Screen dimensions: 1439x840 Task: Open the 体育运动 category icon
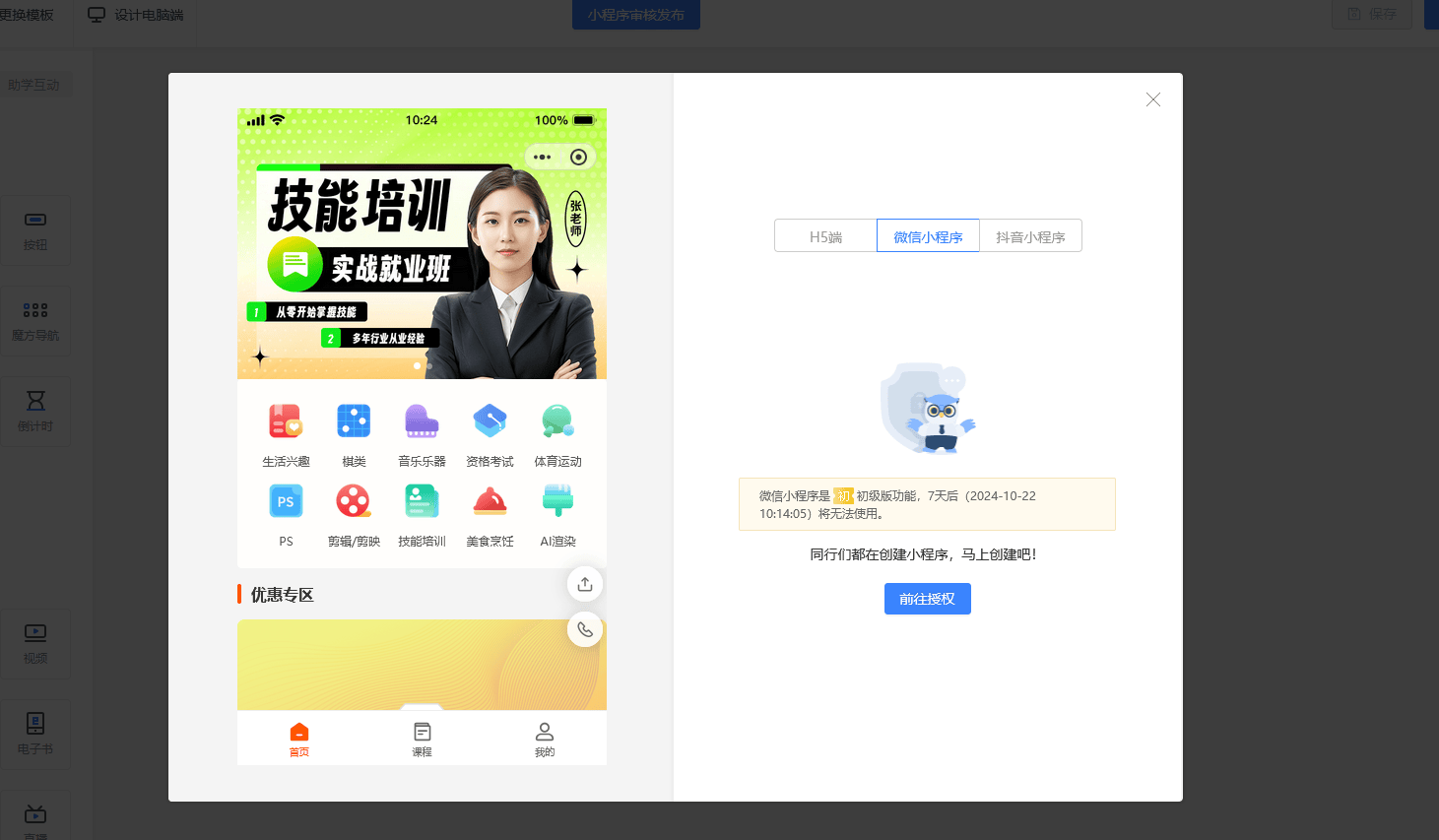557,421
